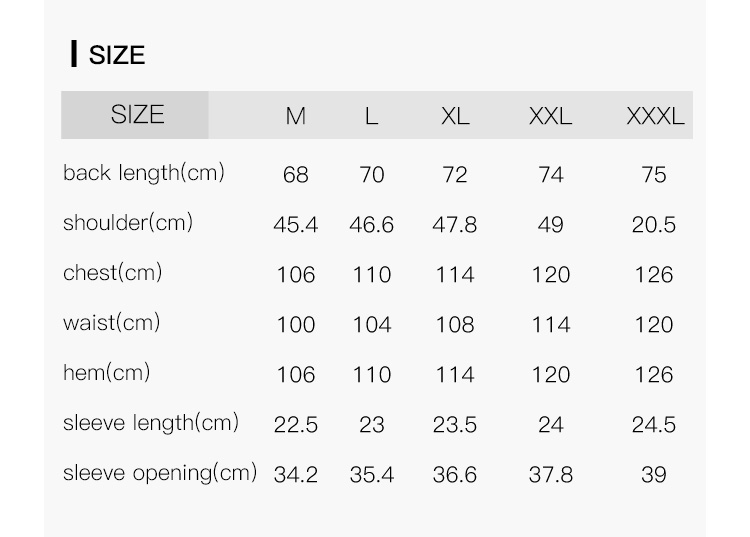The width and height of the screenshot is (750, 537).
Task: Select sleeve opening value 37.8 for XXL
Action: tap(550, 475)
